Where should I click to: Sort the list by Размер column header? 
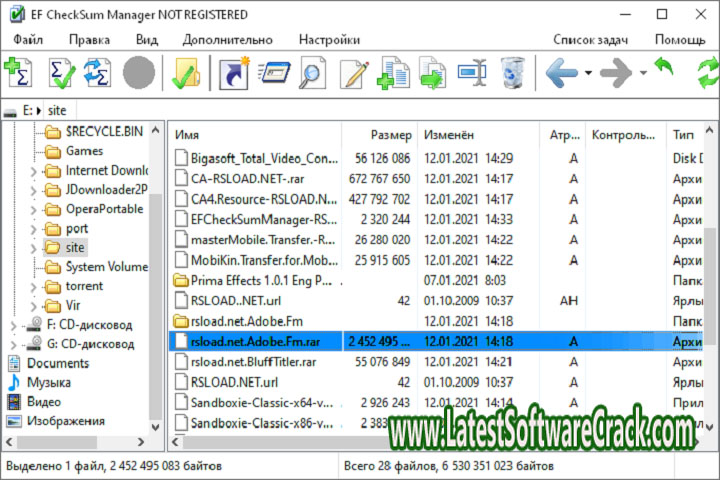(380, 135)
